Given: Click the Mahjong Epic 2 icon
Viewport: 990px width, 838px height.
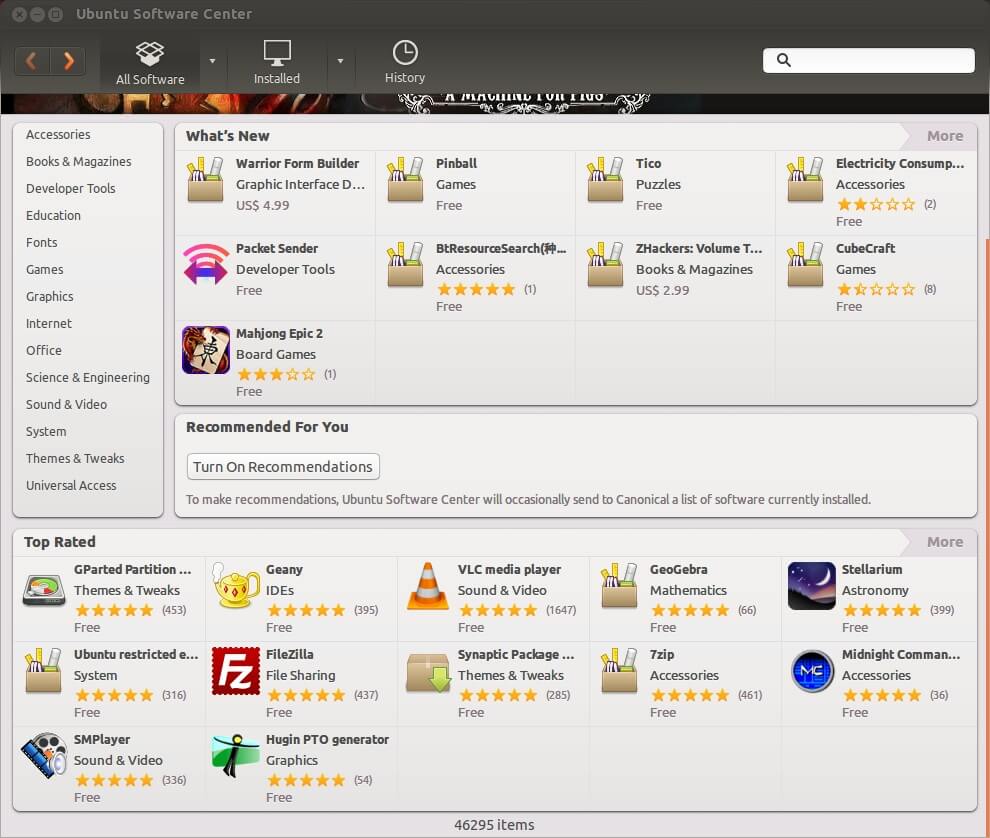Looking at the screenshot, I should pos(205,350).
